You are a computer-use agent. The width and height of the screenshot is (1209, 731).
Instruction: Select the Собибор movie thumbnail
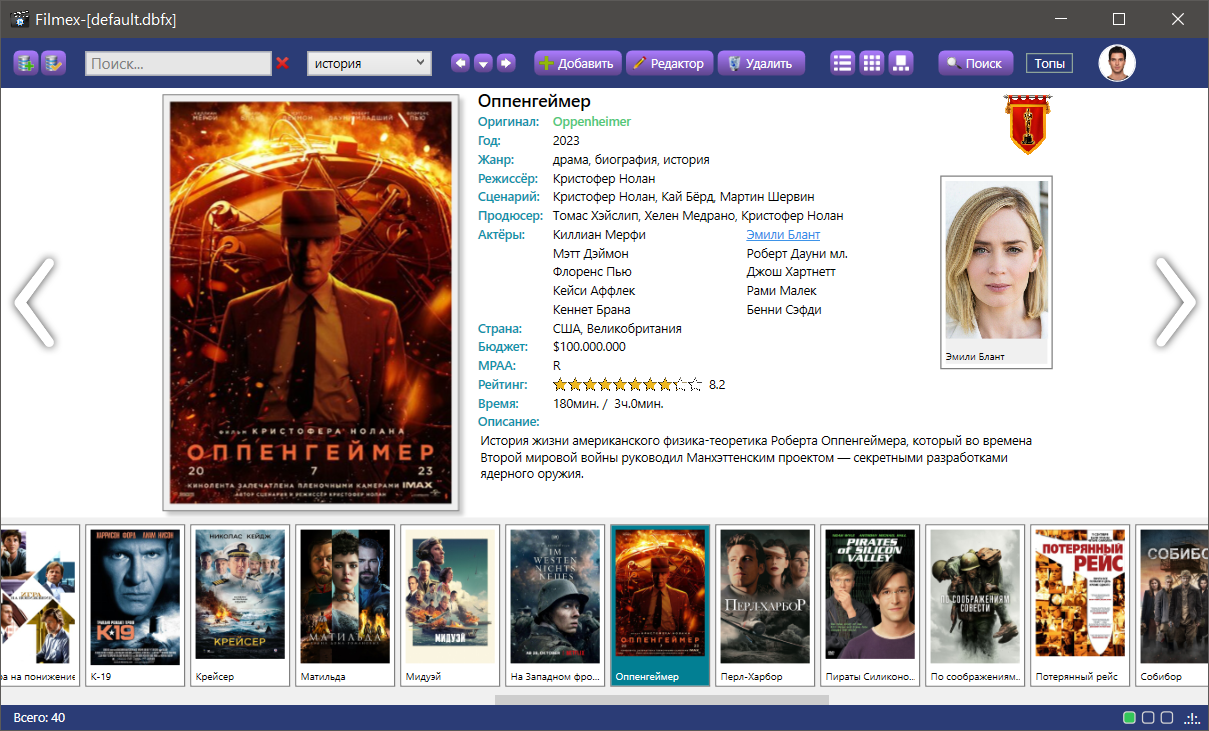tap(1172, 605)
